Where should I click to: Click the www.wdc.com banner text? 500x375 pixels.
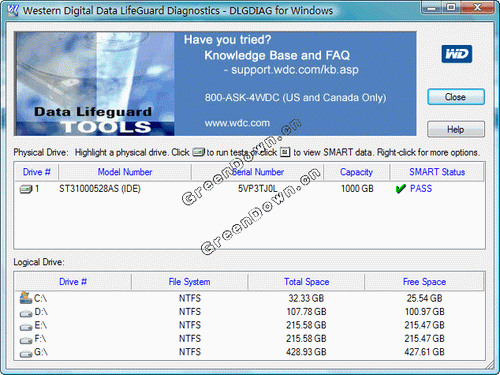tap(237, 123)
